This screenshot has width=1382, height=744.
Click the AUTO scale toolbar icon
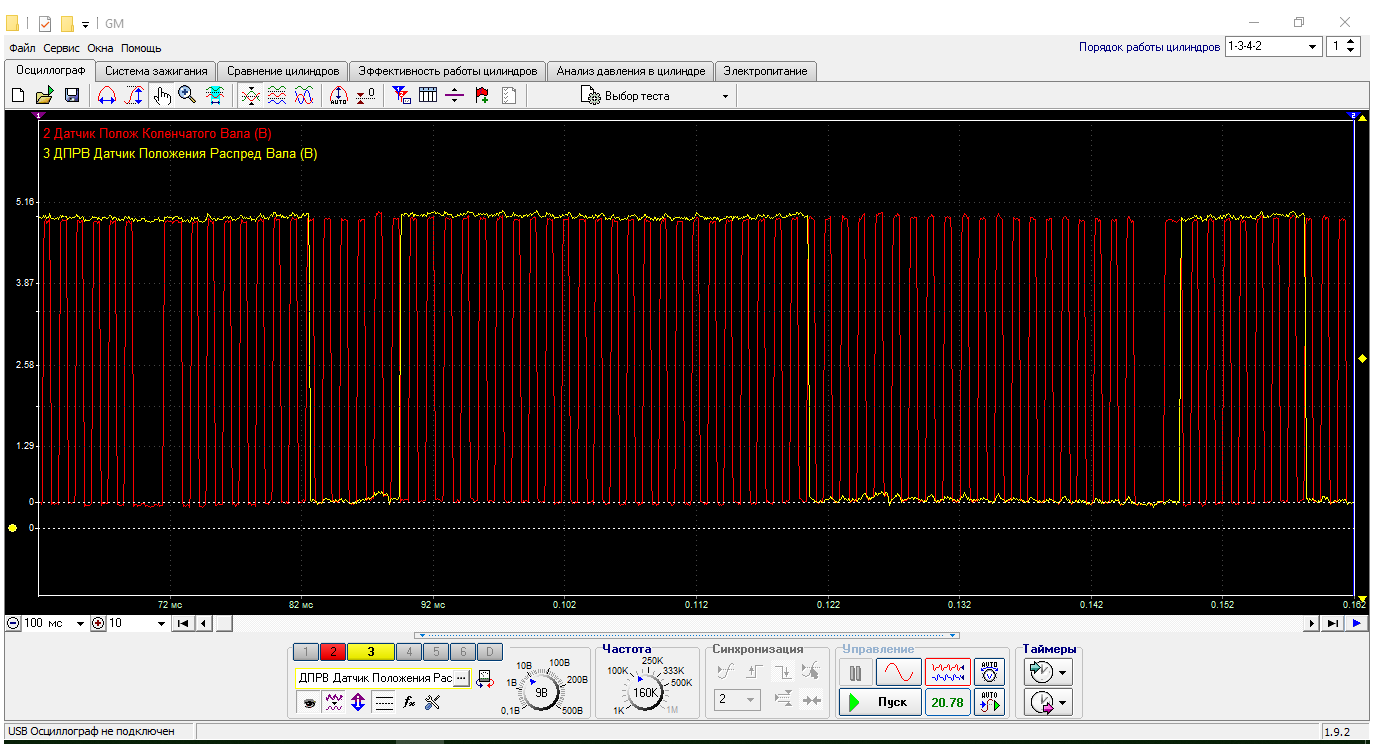[x=339, y=95]
